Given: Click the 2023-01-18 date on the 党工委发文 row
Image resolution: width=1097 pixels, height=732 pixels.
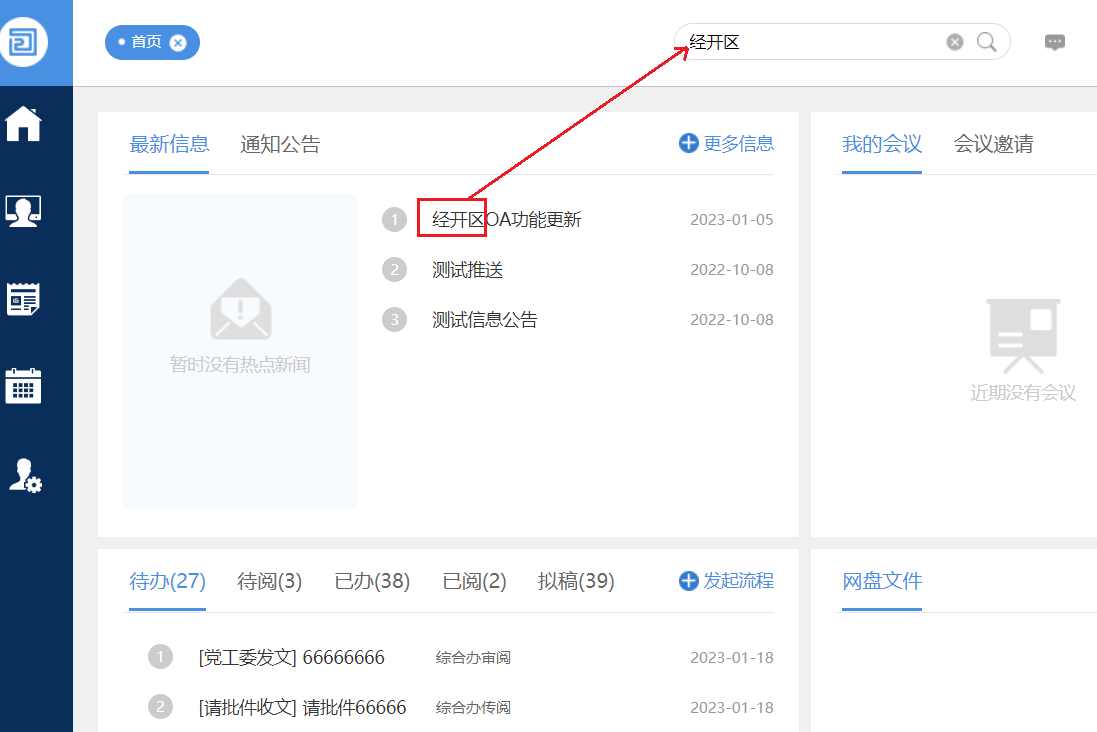Looking at the screenshot, I should click(732, 658).
